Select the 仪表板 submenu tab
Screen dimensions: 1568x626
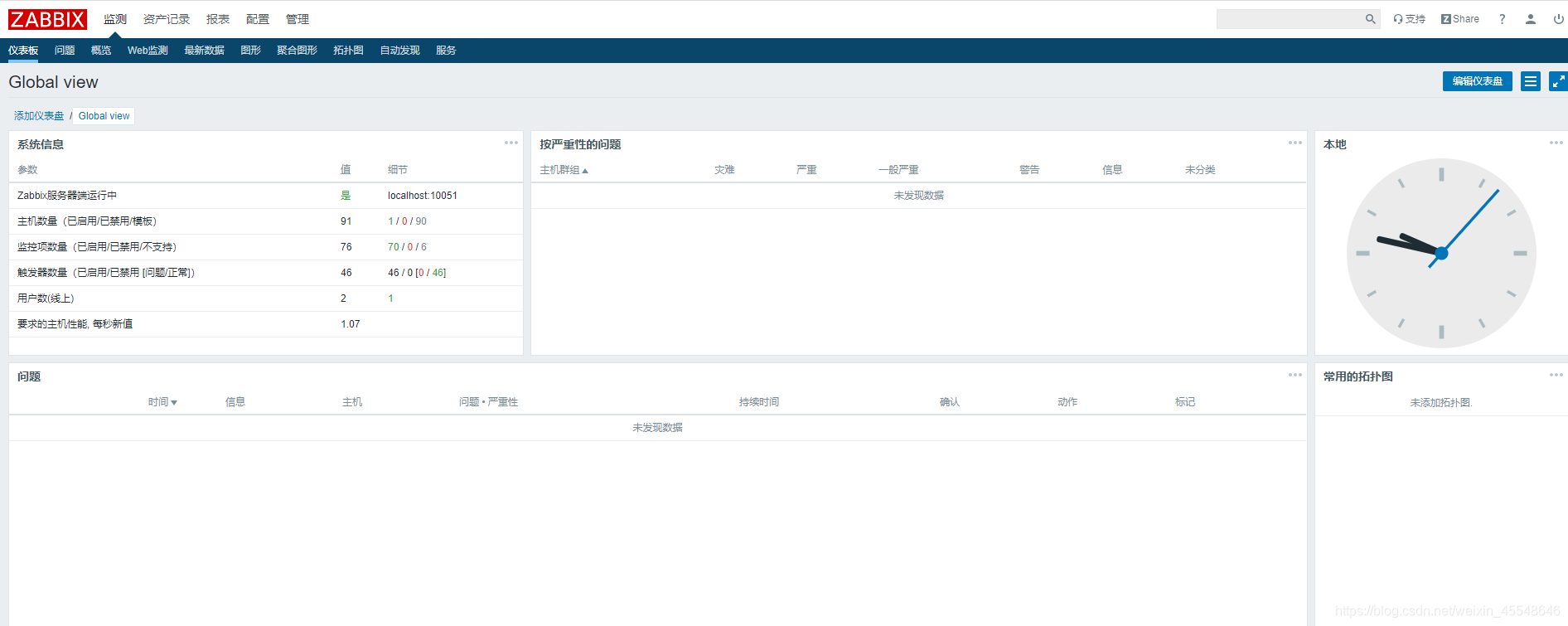tap(23, 51)
